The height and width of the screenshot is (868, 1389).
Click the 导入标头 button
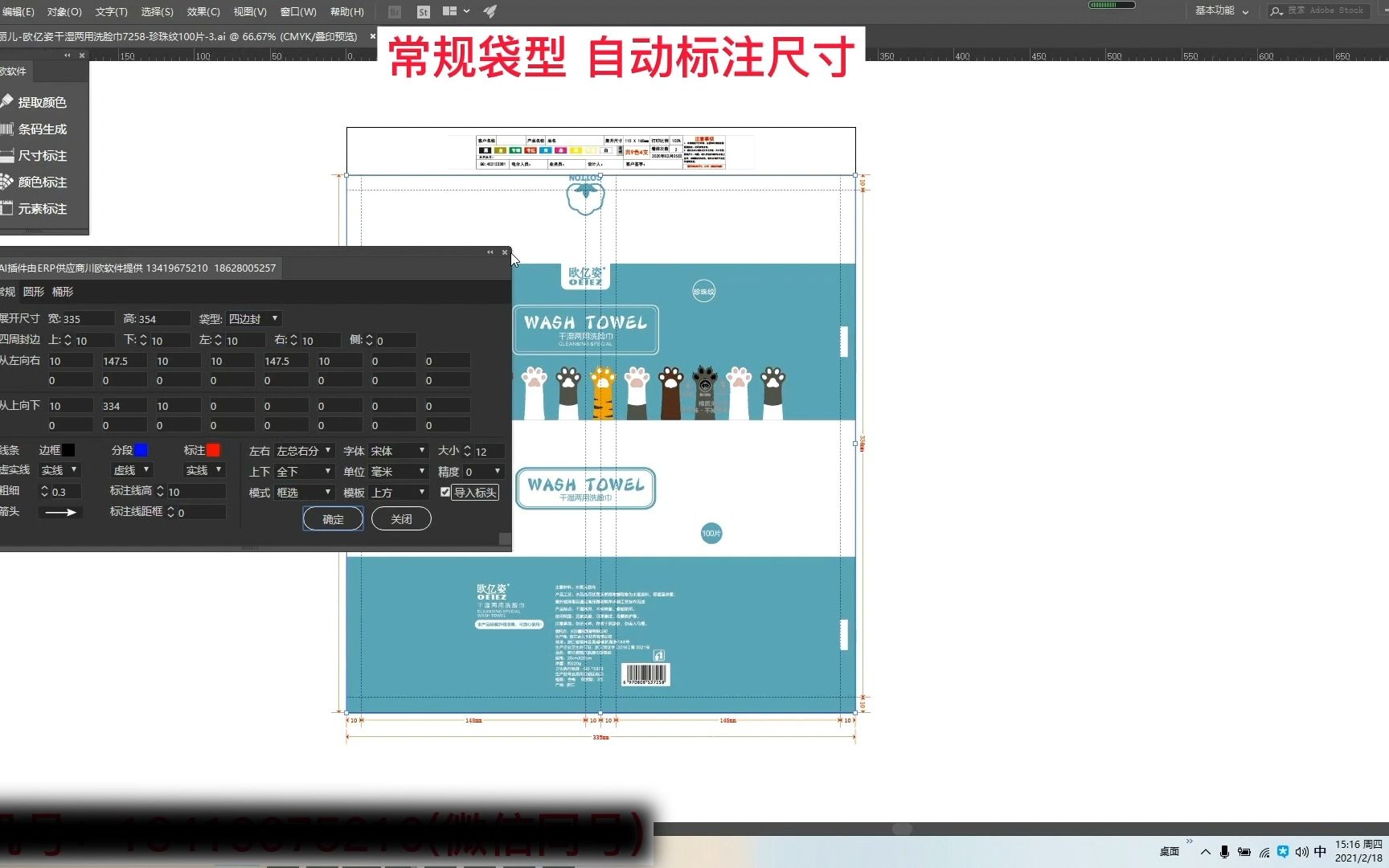click(475, 493)
